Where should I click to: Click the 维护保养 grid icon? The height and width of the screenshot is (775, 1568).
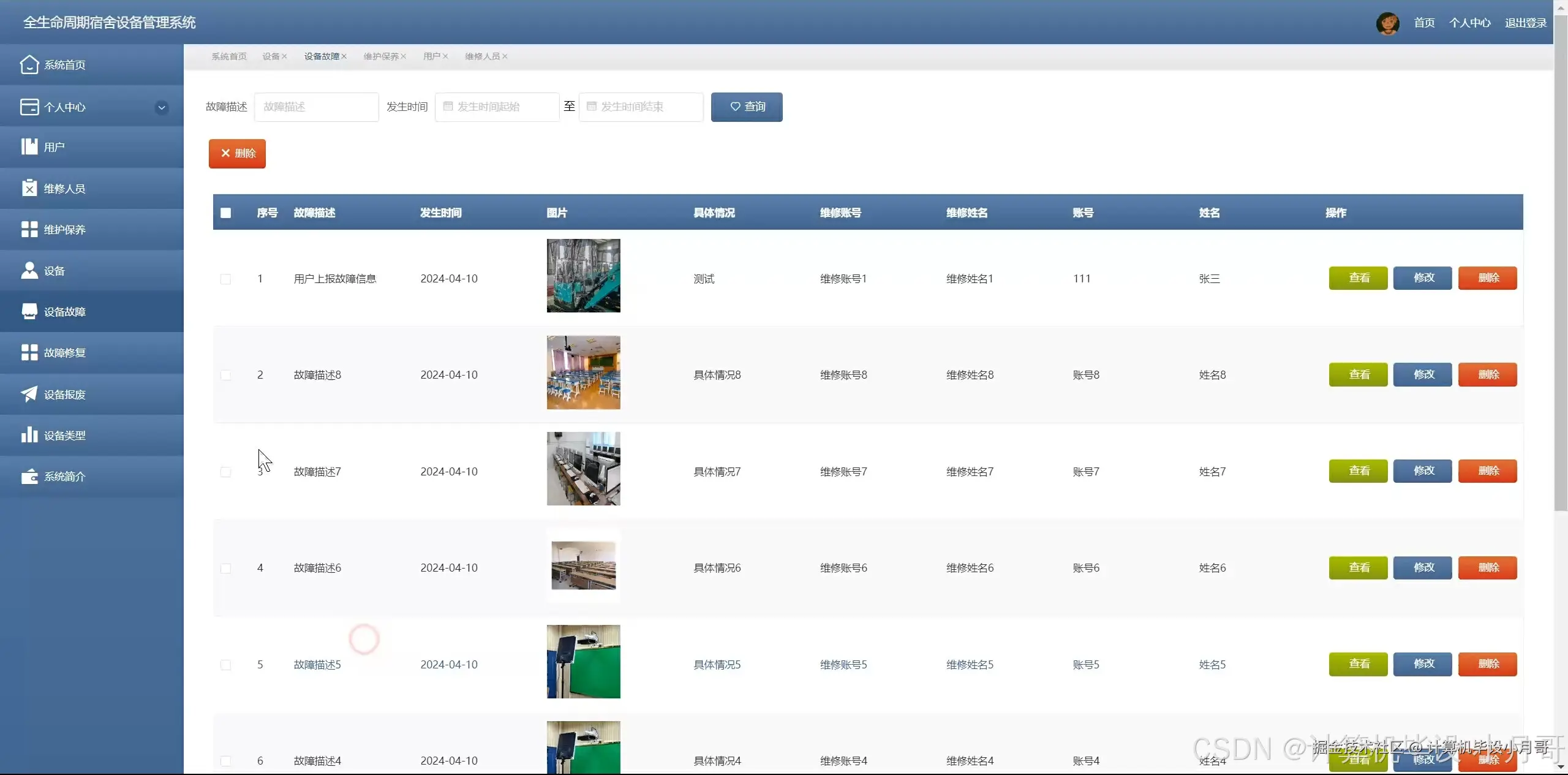tap(29, 229)
